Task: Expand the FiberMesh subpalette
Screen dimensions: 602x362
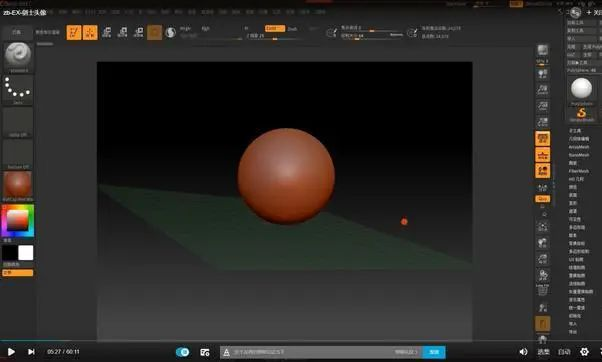Action: coord(579,171)
